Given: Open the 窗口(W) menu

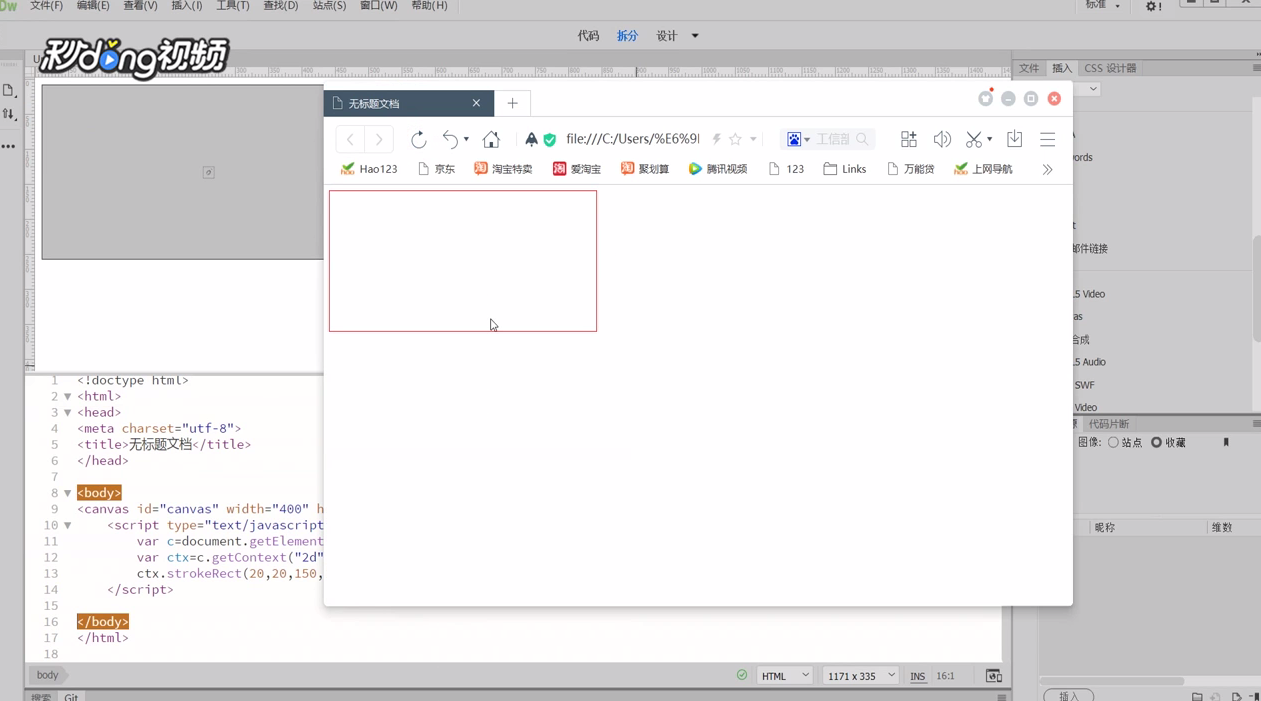Looking at the screenshot, I should click(378, 6).
